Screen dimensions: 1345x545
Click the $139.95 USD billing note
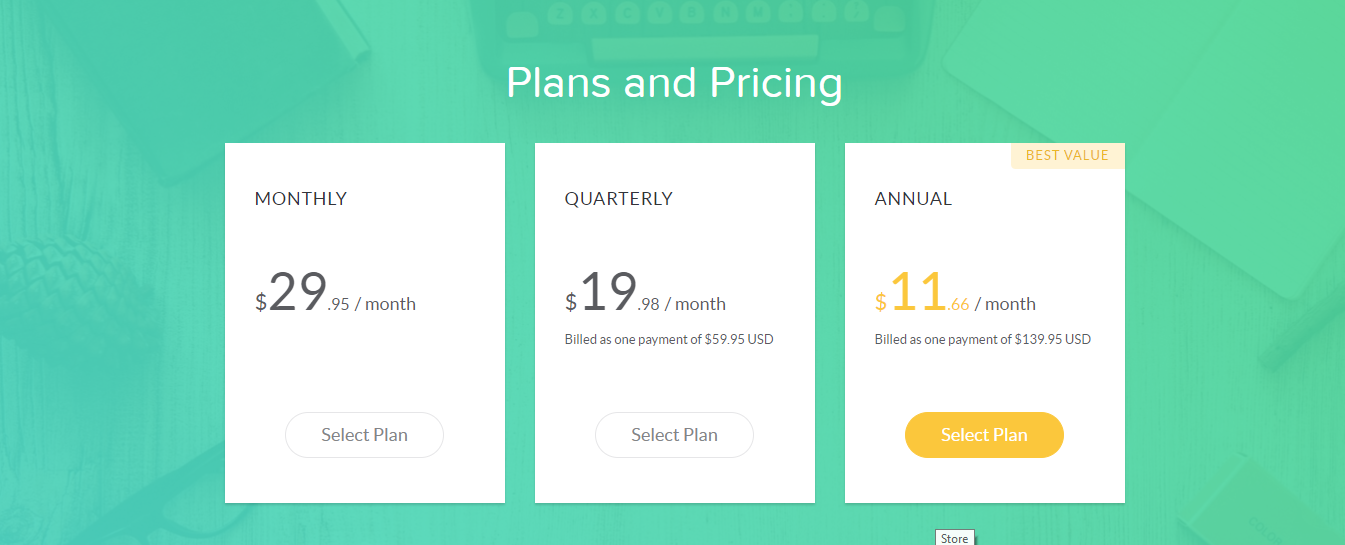982,340
